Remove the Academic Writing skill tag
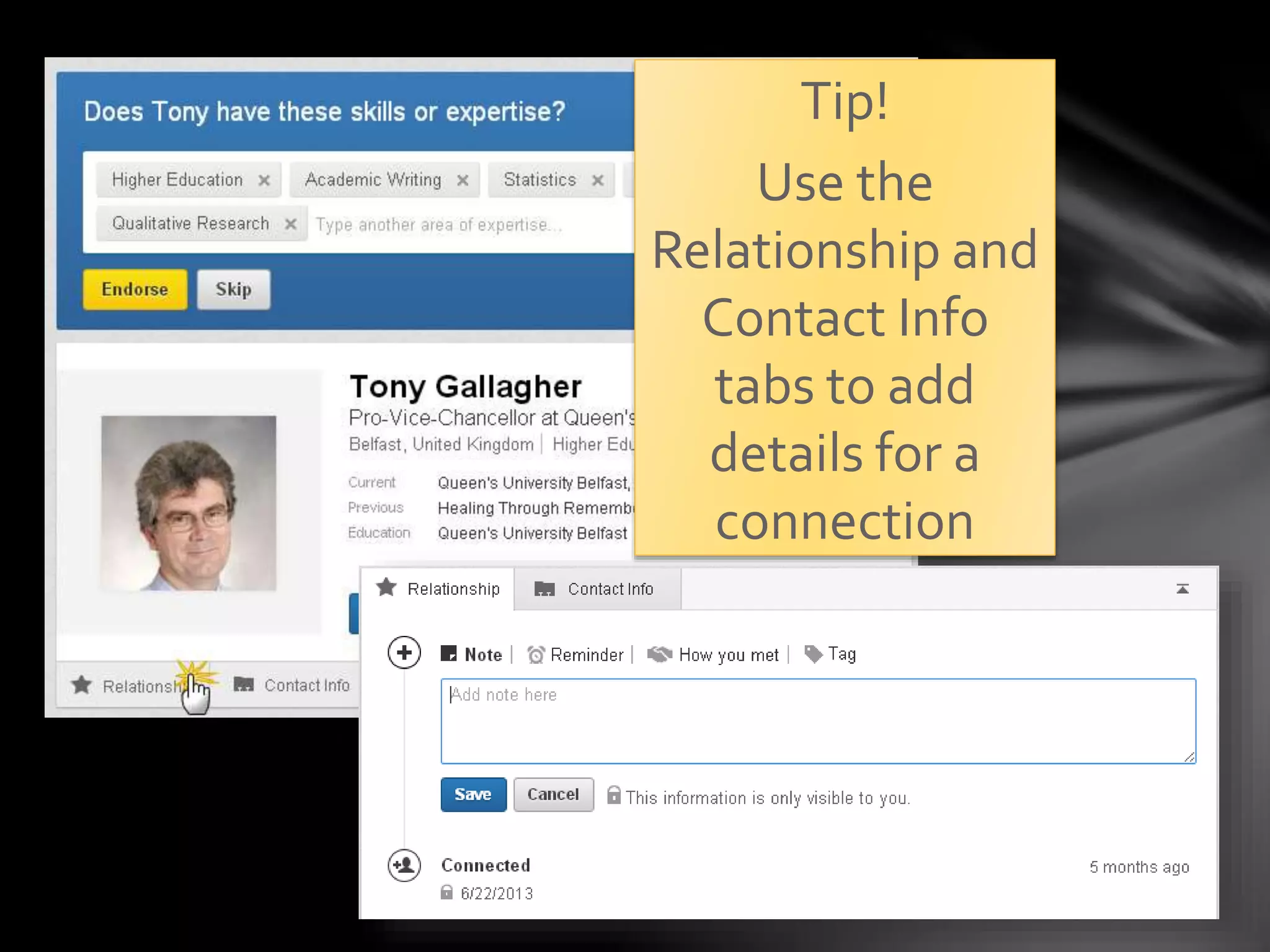Viewport: 1270px width, 952px height. [463, 180]
